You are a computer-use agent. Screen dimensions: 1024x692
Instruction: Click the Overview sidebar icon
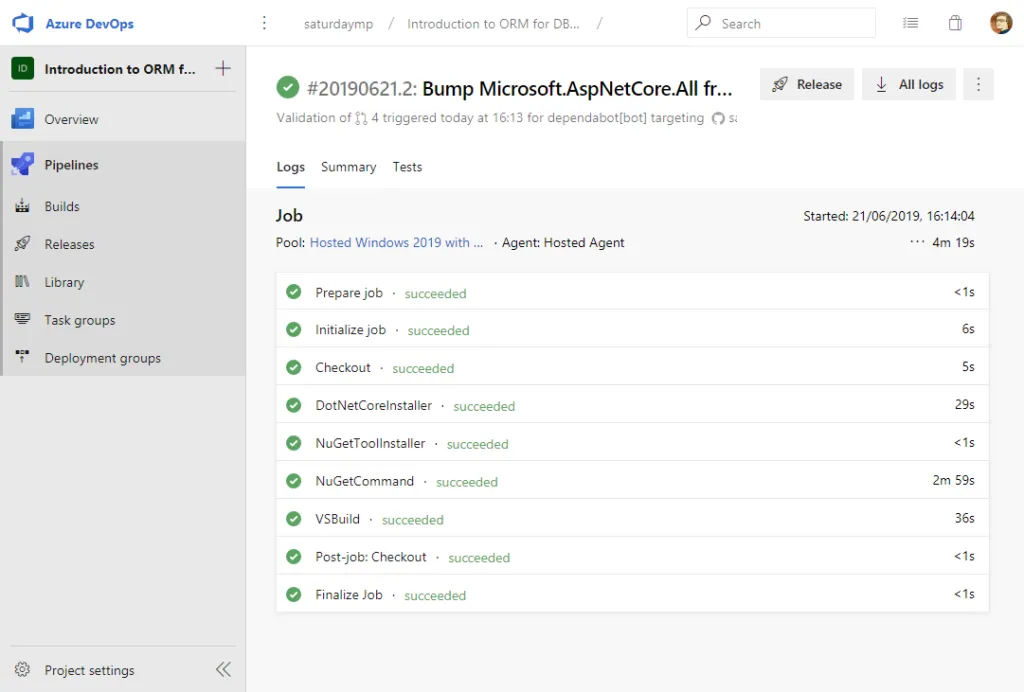click(23, 119)
